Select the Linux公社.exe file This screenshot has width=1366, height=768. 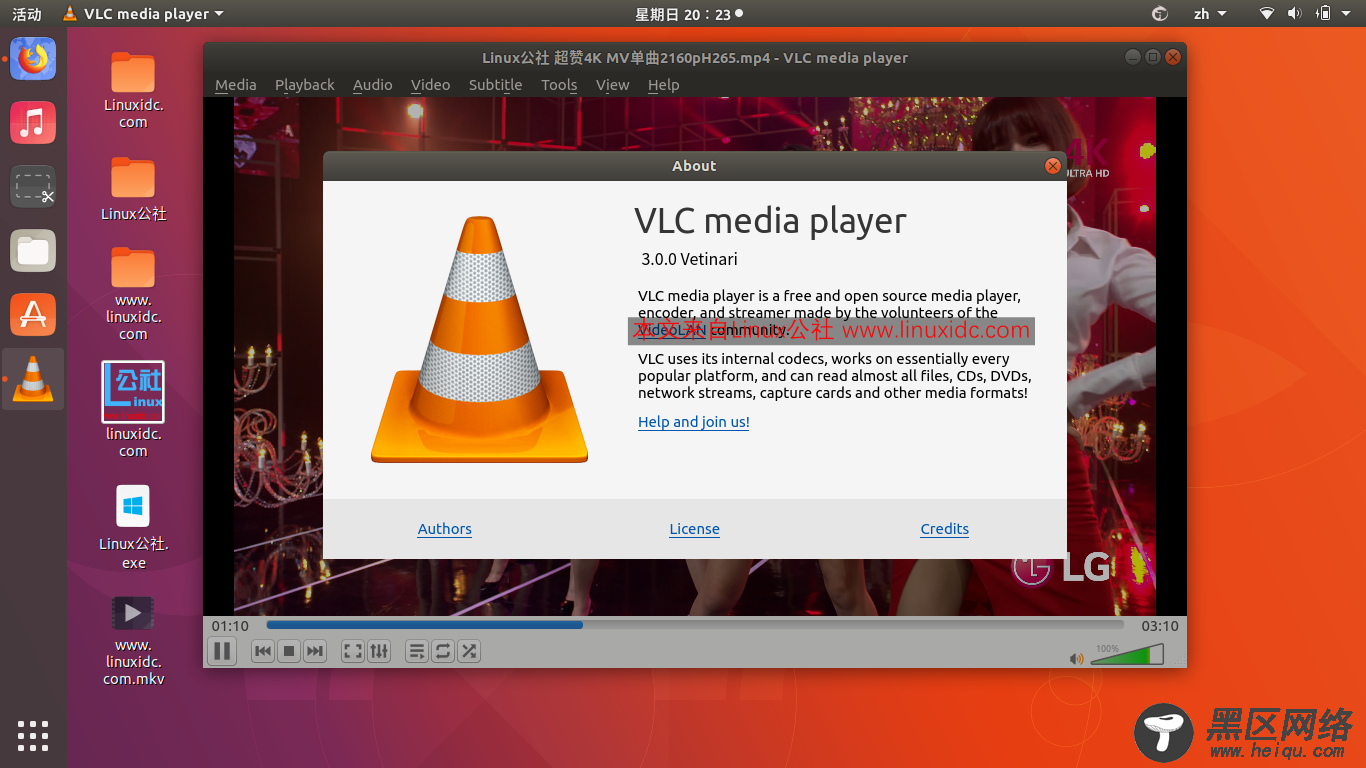(x=134, y=526)
